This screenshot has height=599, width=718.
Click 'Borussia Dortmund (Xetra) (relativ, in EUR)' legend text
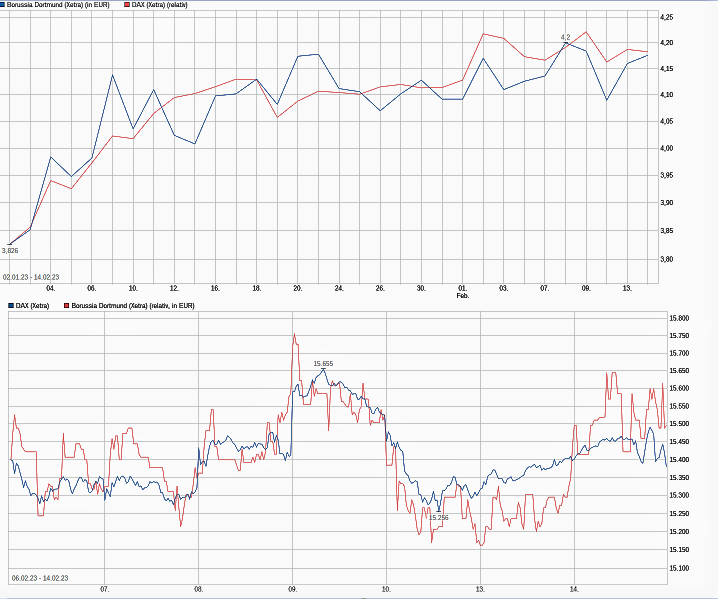click(133, 305)
